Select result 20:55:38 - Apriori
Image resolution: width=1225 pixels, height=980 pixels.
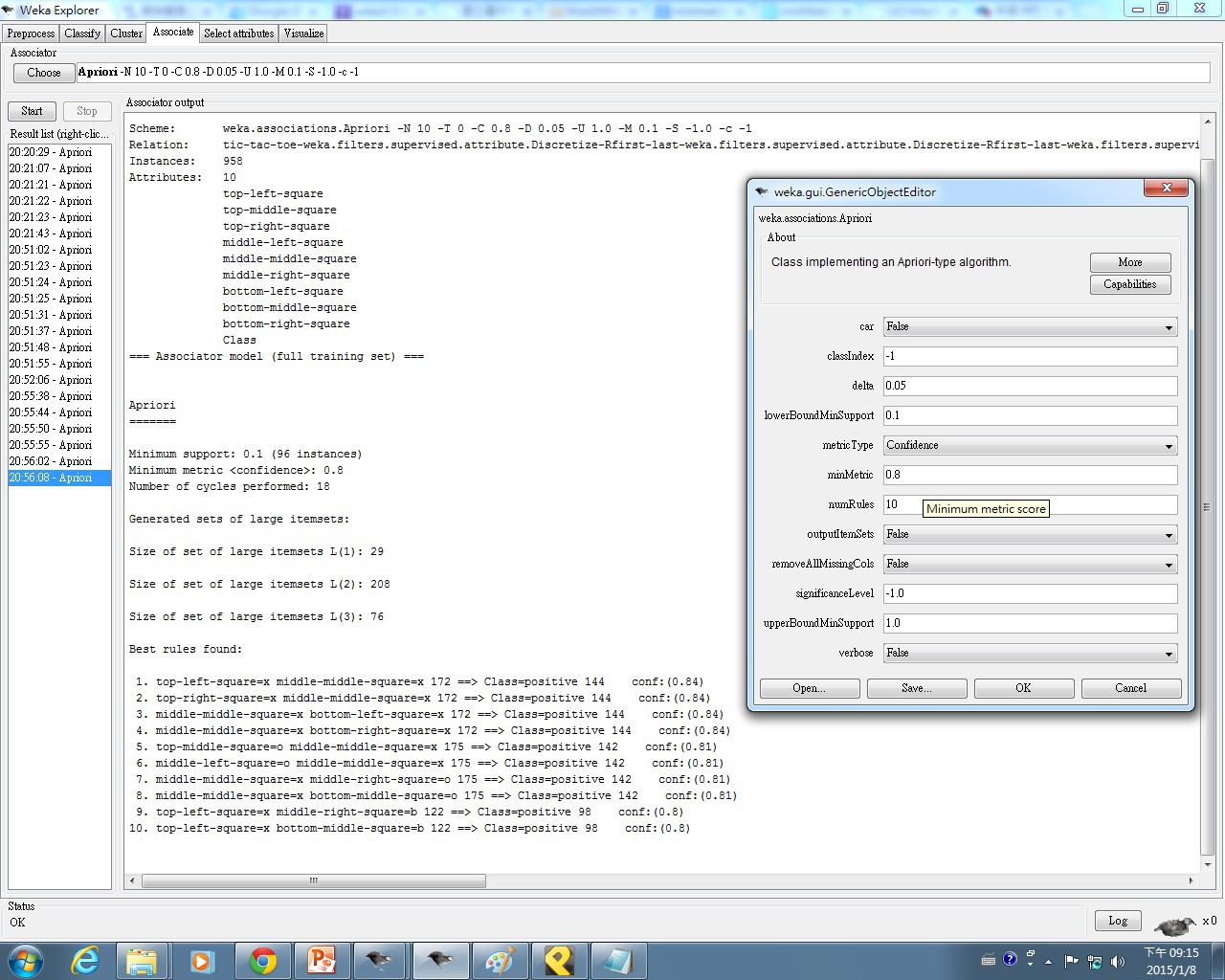point(59,396)
